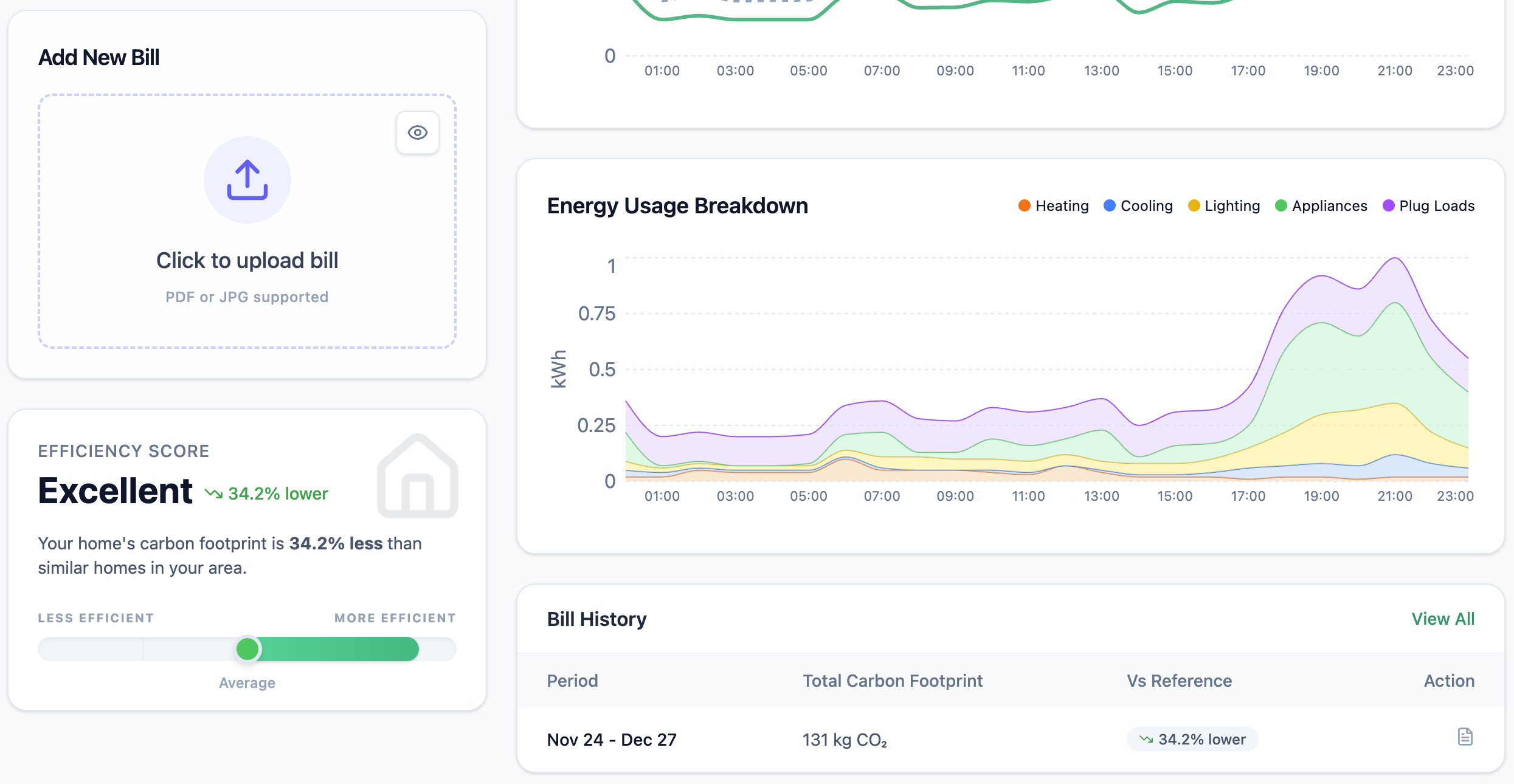Image resolution: width=1514 pixels, height=784 pixels.
Task: Click to upload bill text
Action: tap(247, 261)
